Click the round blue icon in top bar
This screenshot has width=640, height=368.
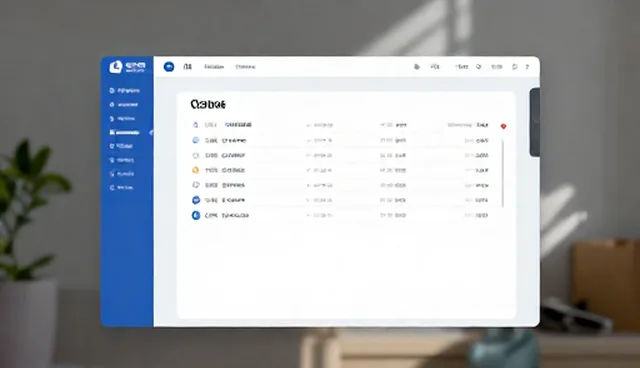tap(169, 67)
